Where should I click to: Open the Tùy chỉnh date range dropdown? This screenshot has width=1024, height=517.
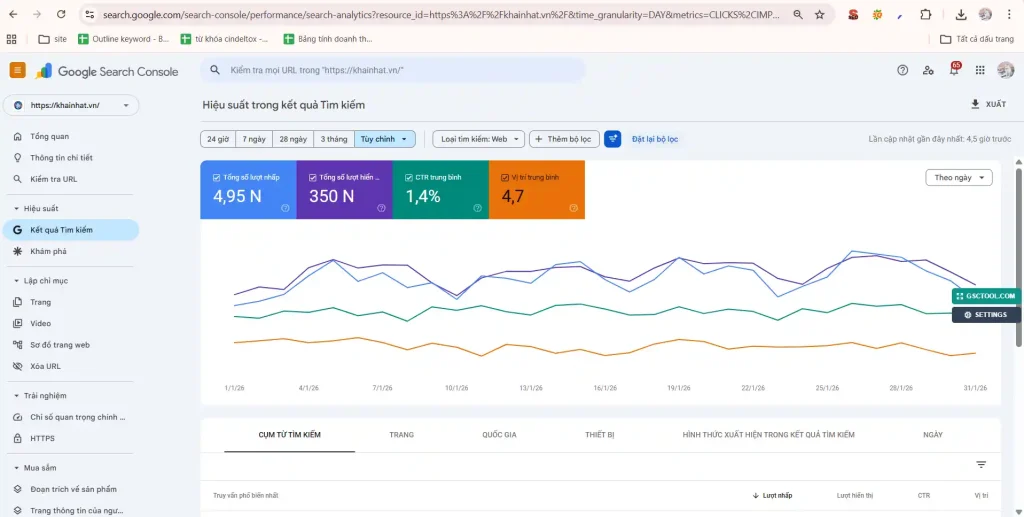coord(385,139)
